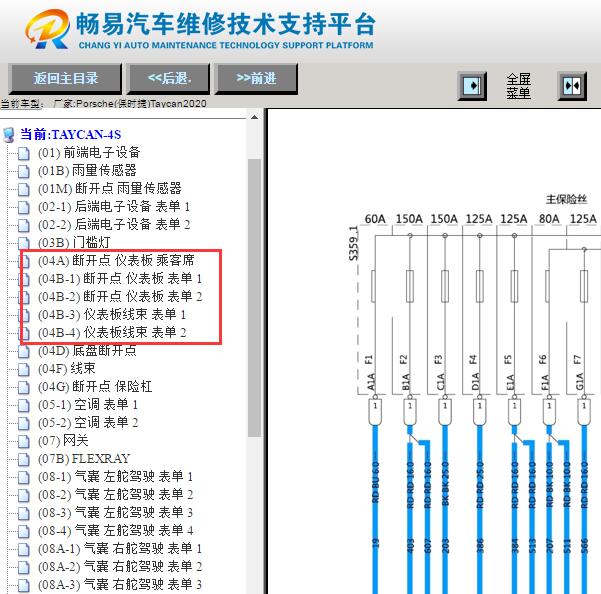Click page icon for (08-2) 气囊 左舵驾驶 表单 2
This screenshot has height=594, width=601.
[23, 495]
